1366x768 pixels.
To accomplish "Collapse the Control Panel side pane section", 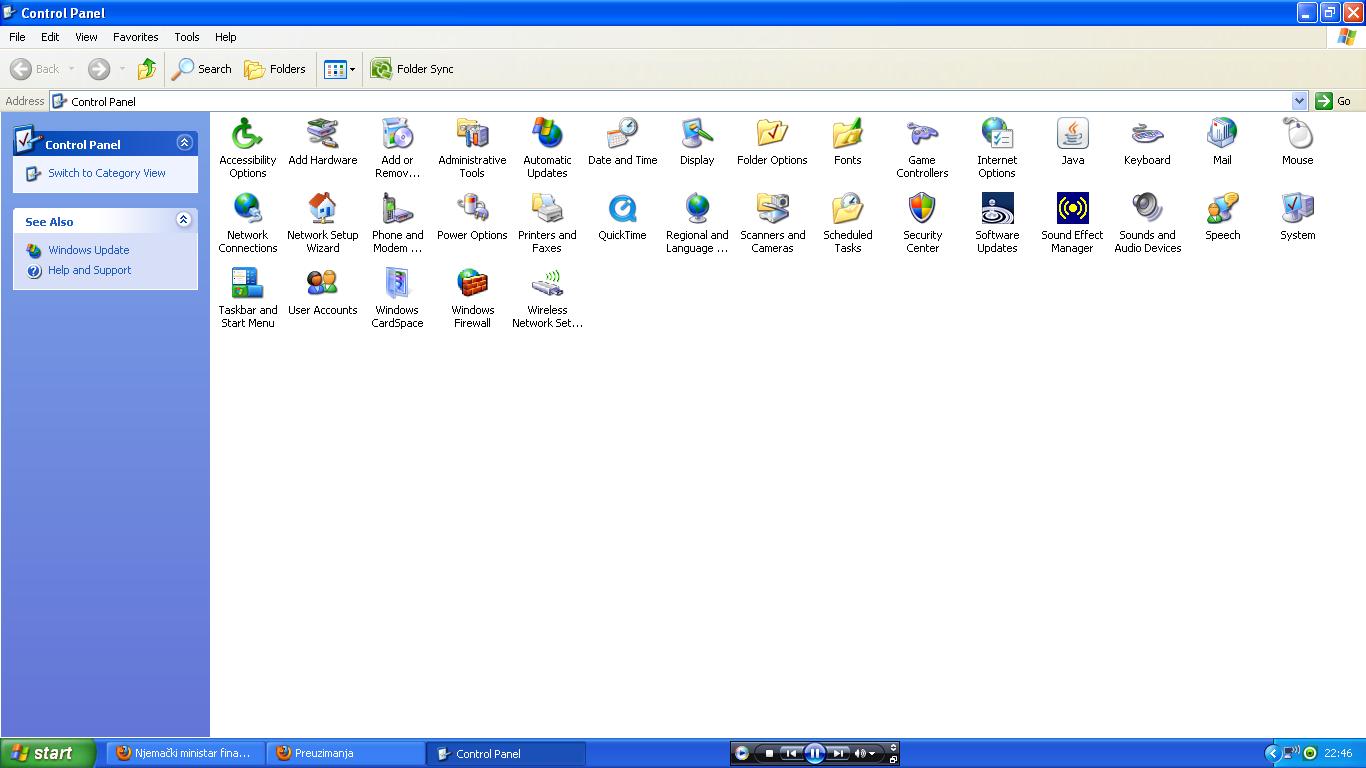I will 184,143.
